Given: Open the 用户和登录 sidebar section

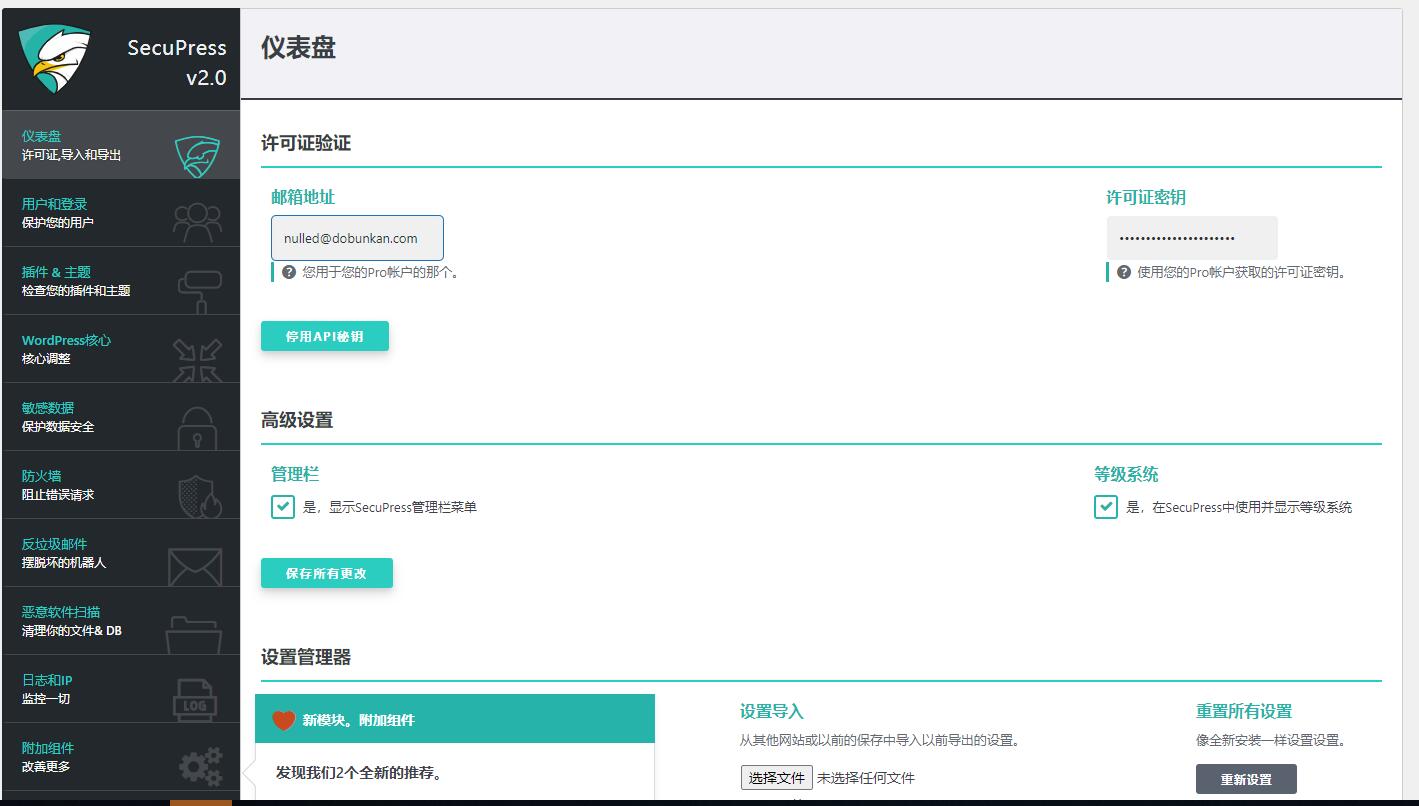Looking at the screenshot, I should (x=121, y=213).
